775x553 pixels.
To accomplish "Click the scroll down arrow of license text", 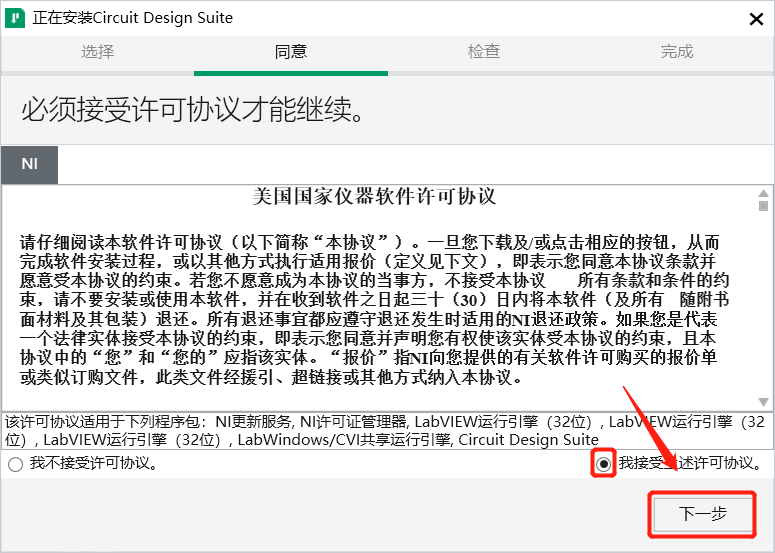I will 763,402.
